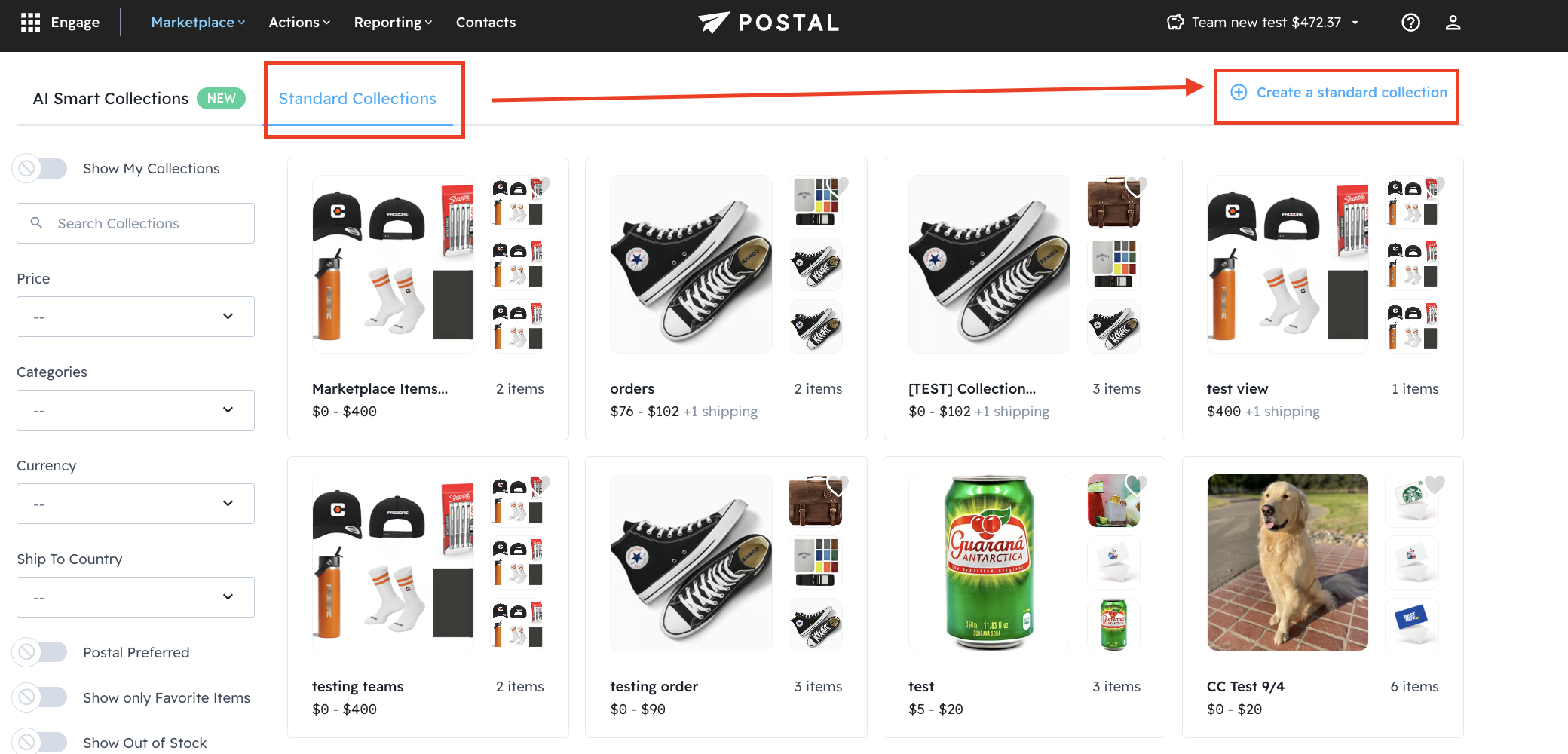Open the Engage app grid icon
Image resolution: width=1568 pixels, height=754 pixels.
(x=30, y=23)
